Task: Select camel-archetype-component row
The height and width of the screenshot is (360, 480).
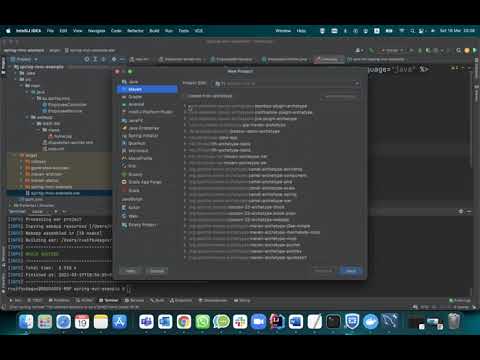Action: point(272,176)
